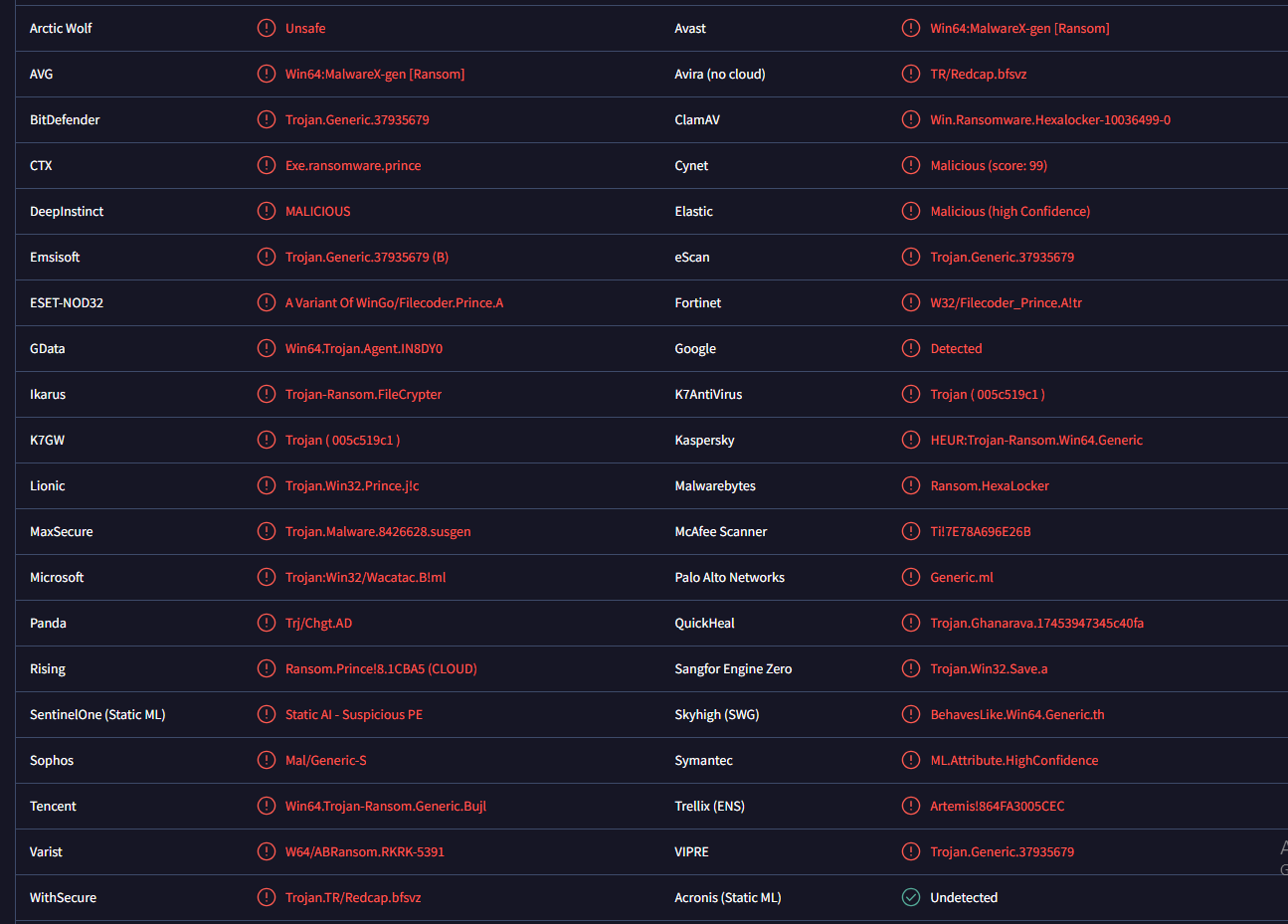Click the warning icon beside Kaspersky's HEUR:Trojan-Ransom result
The image size is (1288, 924).
point(911,440)
